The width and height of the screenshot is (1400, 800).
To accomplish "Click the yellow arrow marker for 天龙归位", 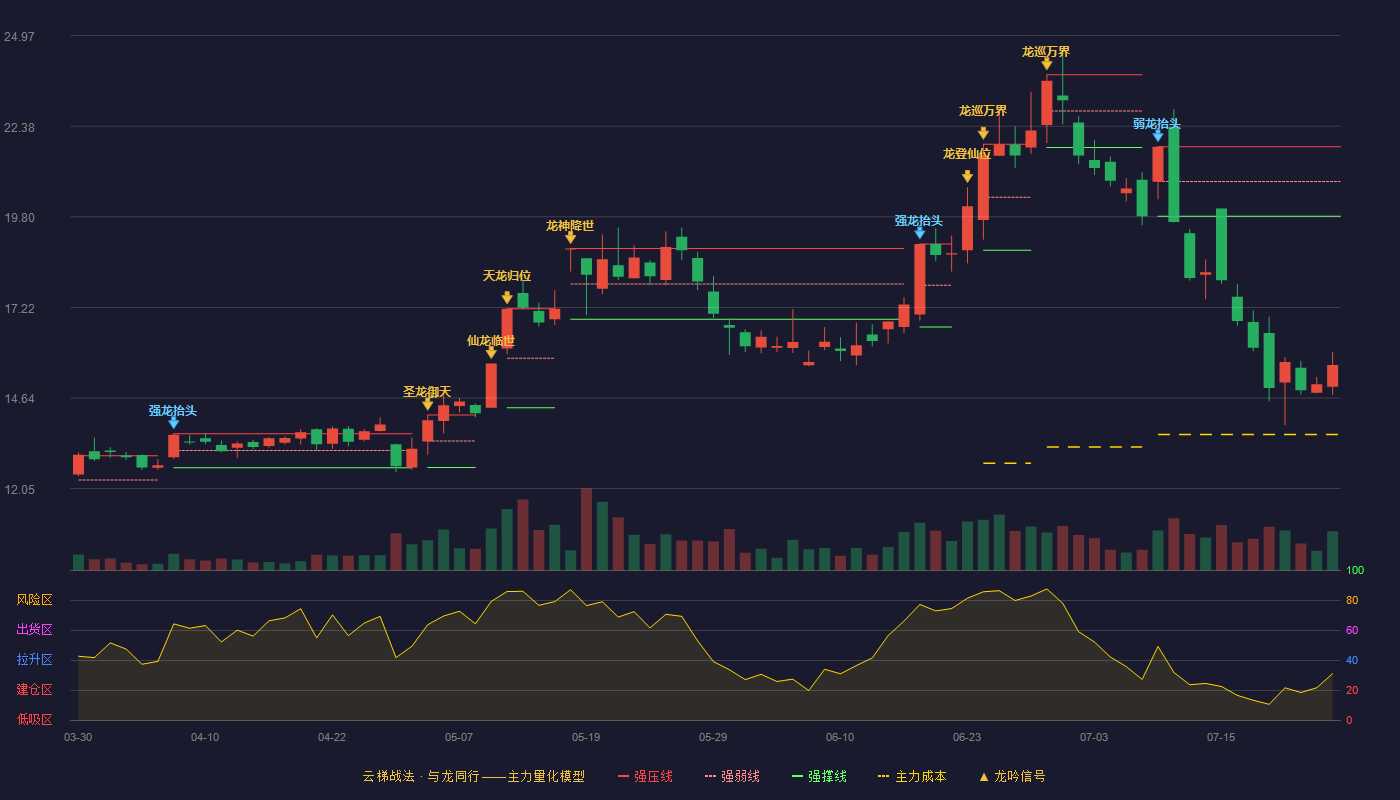I will click(507, 298).
